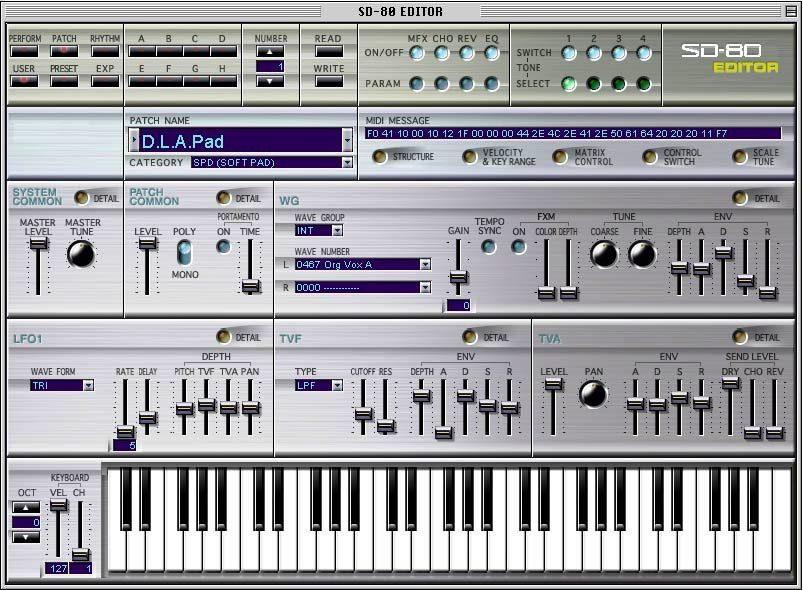The height and width of the screenshot is (590, 803).
Task: Toggle FXM ON
Action: (519, 247)
